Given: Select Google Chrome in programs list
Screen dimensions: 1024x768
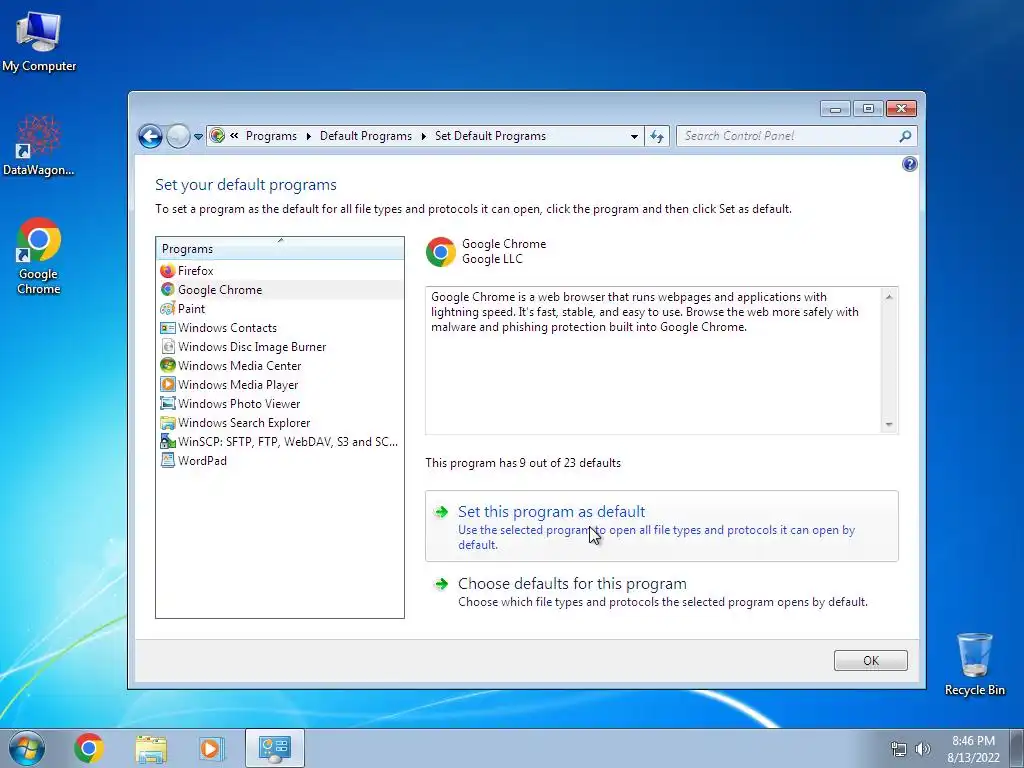Looking at the screenshot, I should (x=280, y=289).
